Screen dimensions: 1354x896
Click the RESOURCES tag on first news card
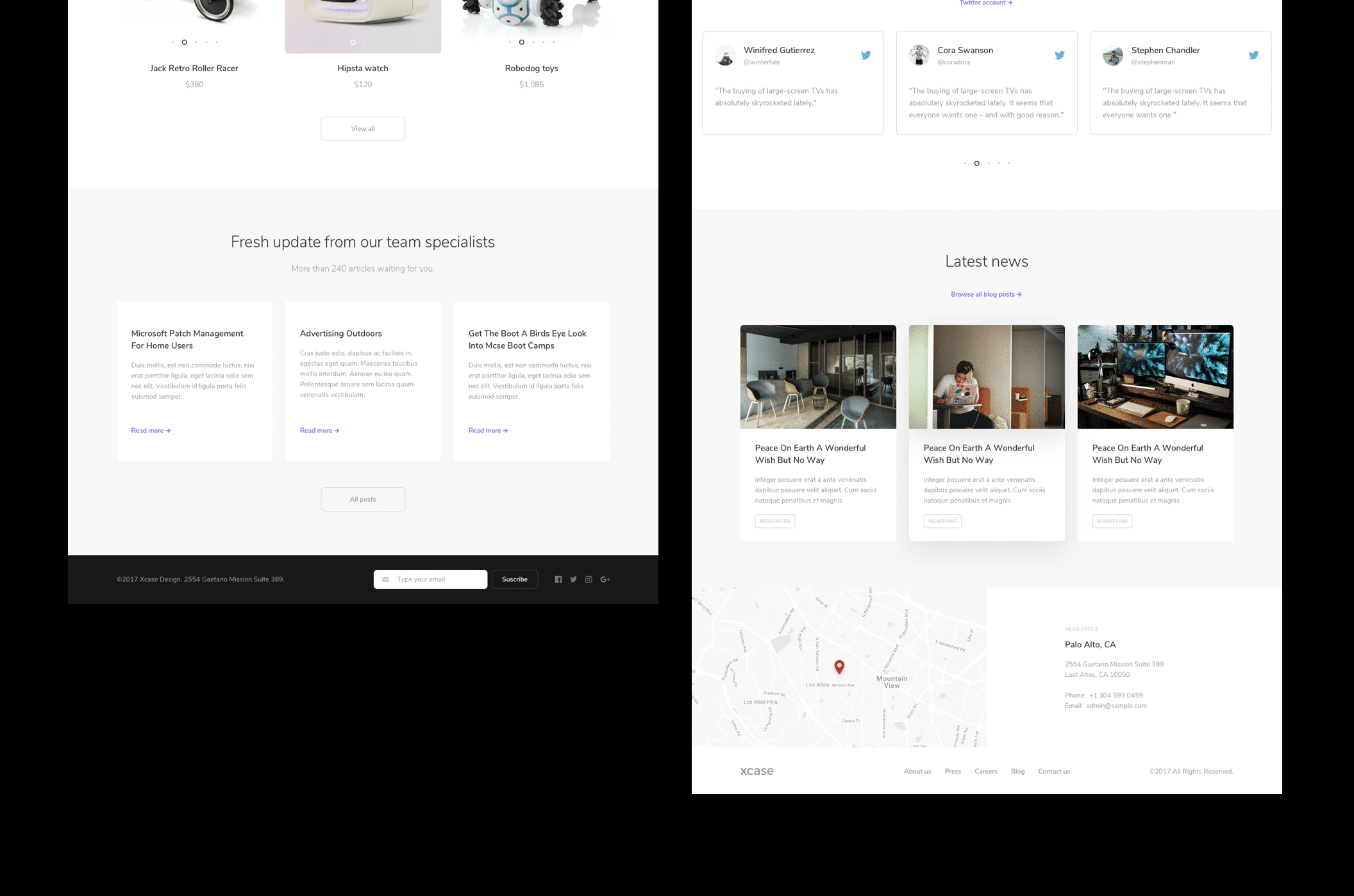click(774, 521)
